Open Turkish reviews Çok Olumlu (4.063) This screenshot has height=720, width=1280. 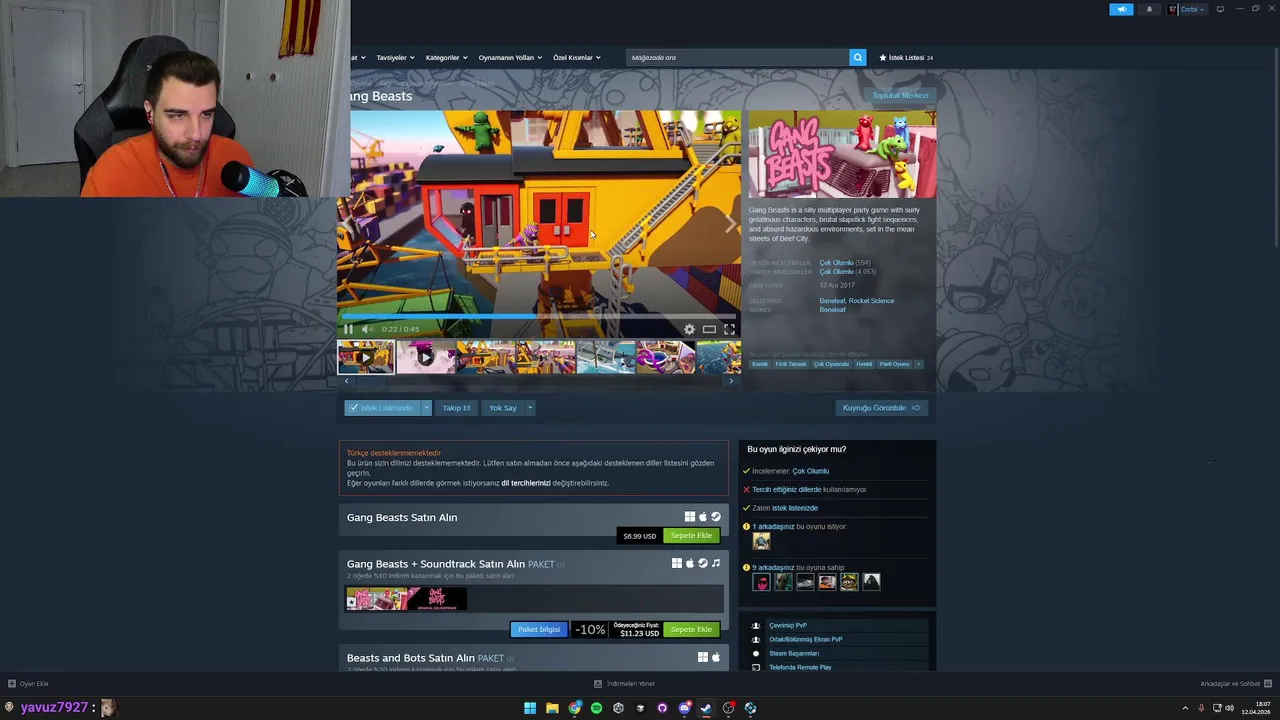pos(848,272)
